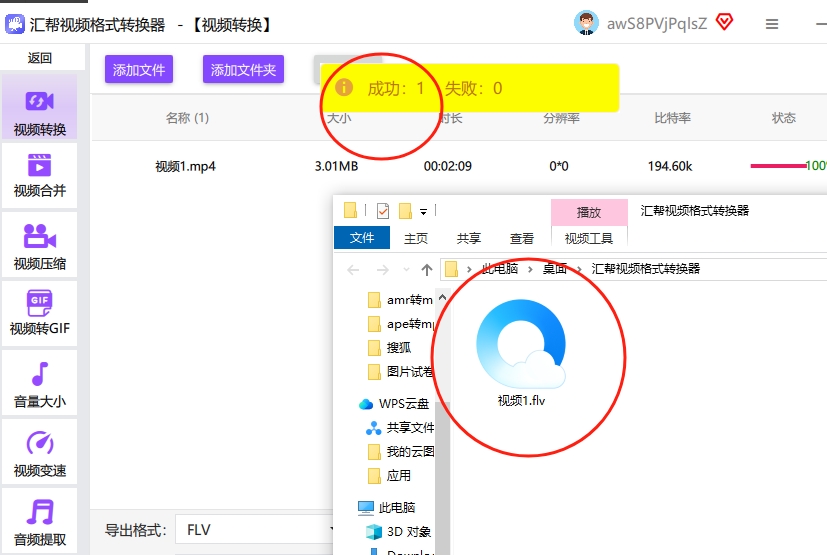
Task: Click the 共享文件 share icon
Action: click(373, 428)
